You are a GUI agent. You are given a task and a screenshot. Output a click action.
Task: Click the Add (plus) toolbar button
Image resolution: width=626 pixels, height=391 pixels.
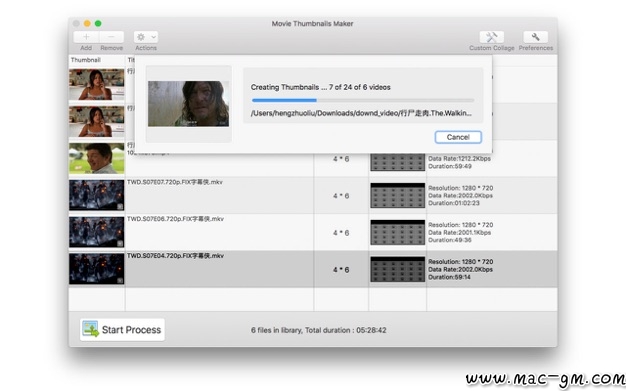pyautogui.click(x=86, y=37)
